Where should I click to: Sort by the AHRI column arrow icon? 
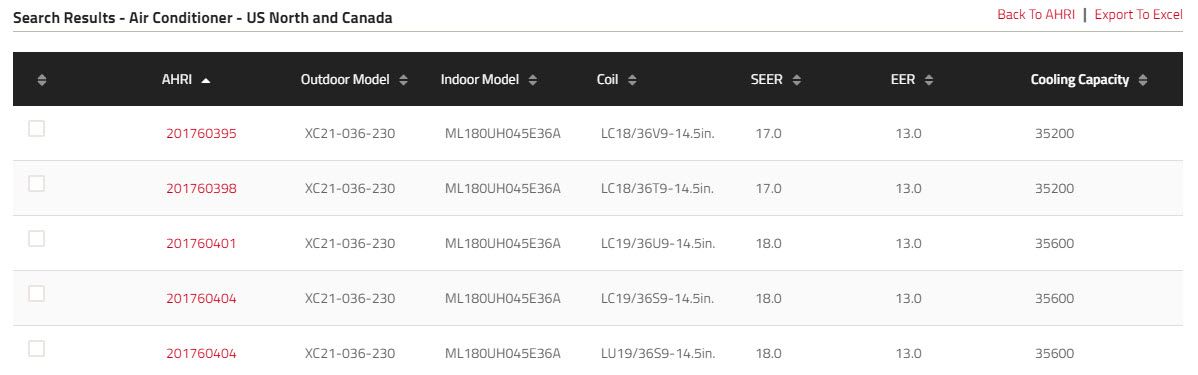pyautogui.click(x=206, y=80)
